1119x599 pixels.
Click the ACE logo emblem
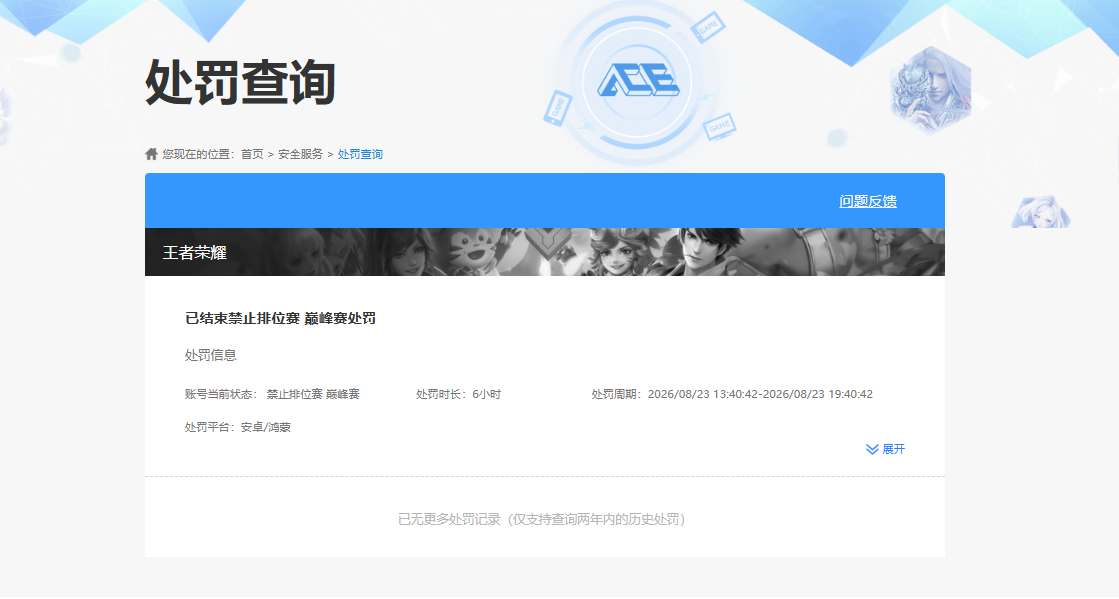tap(638, 81)
